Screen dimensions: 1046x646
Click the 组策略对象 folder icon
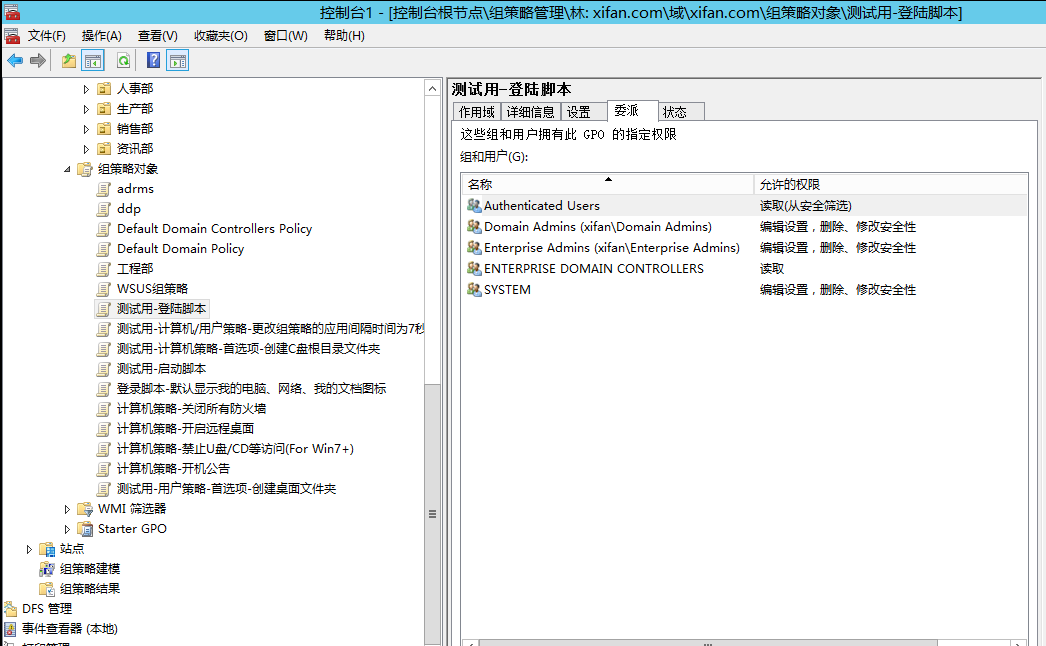pos(85,169)
